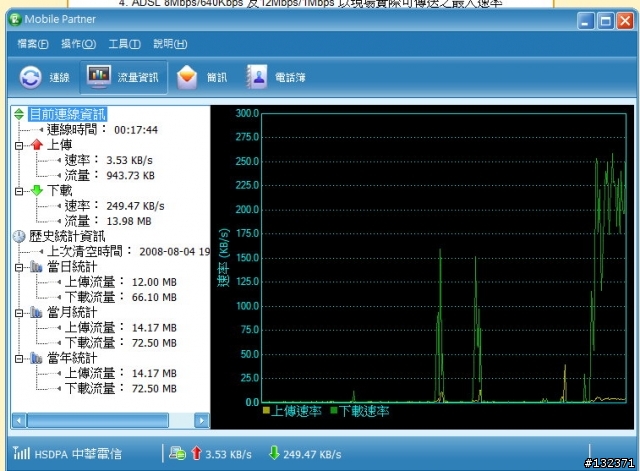Image resolution: width=640 pixels, height=471 pixels.
Task: Click right arrow of tree horizontal scrollbar
Action: click(202, 420)
